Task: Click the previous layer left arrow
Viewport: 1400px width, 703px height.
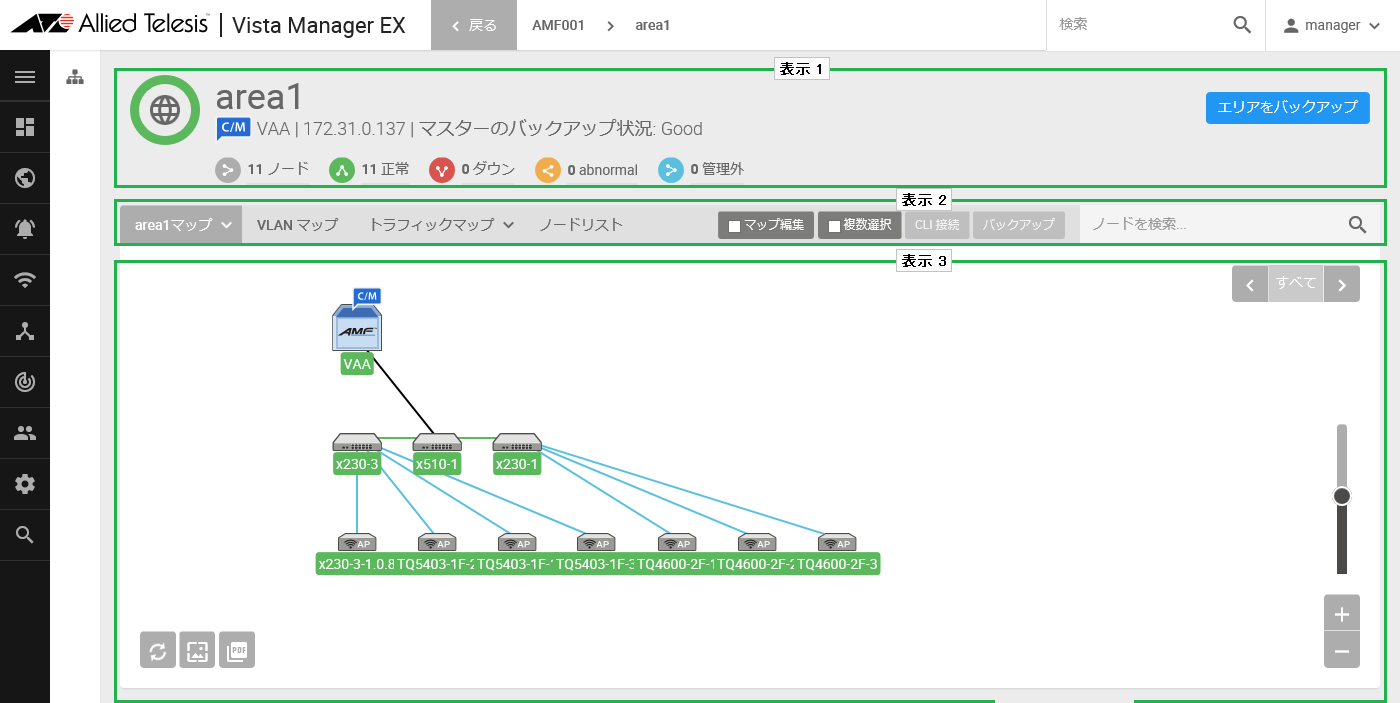Action: coord(1250,284)
